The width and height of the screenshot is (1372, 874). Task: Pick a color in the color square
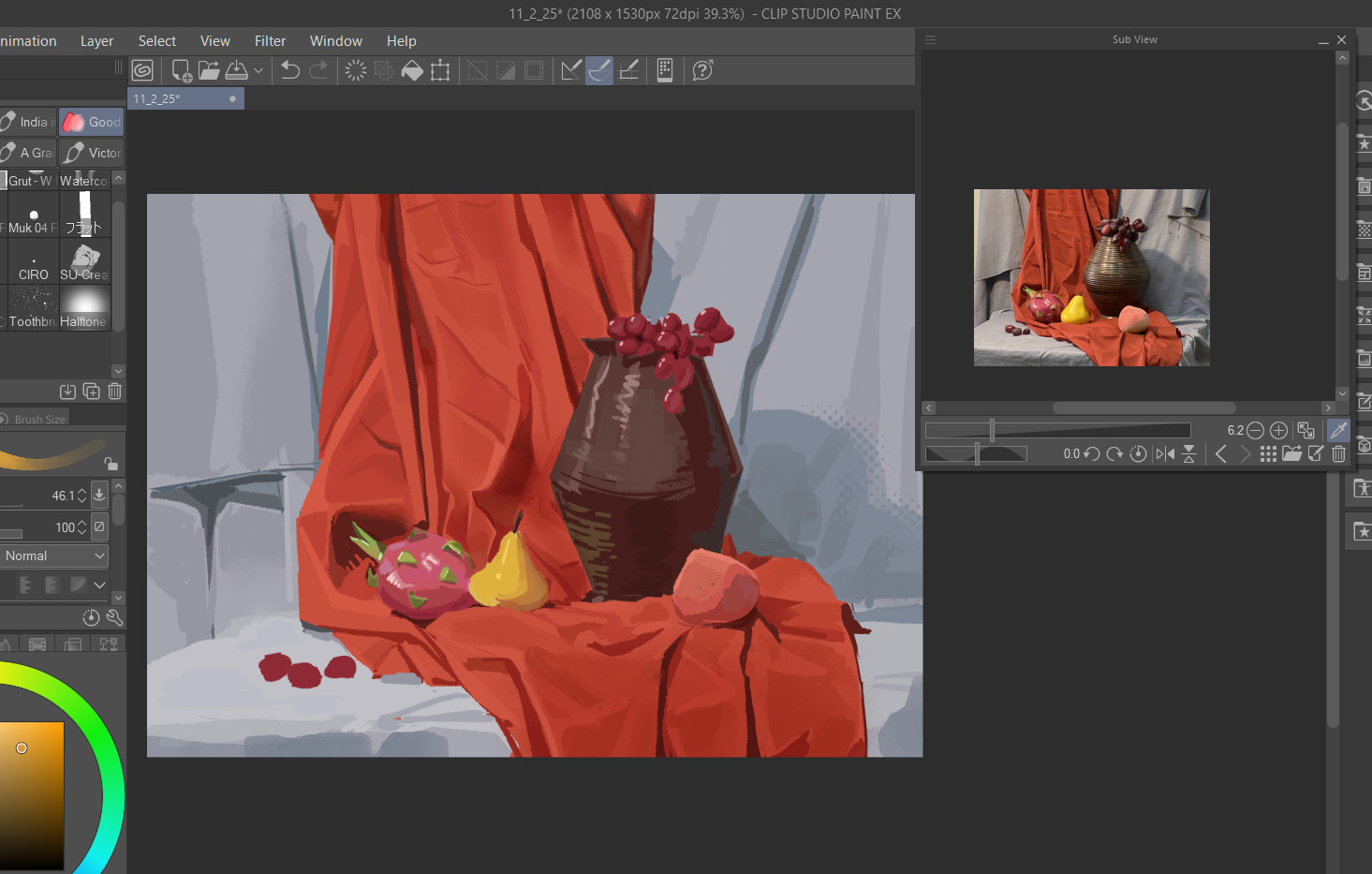coord(32,796)
